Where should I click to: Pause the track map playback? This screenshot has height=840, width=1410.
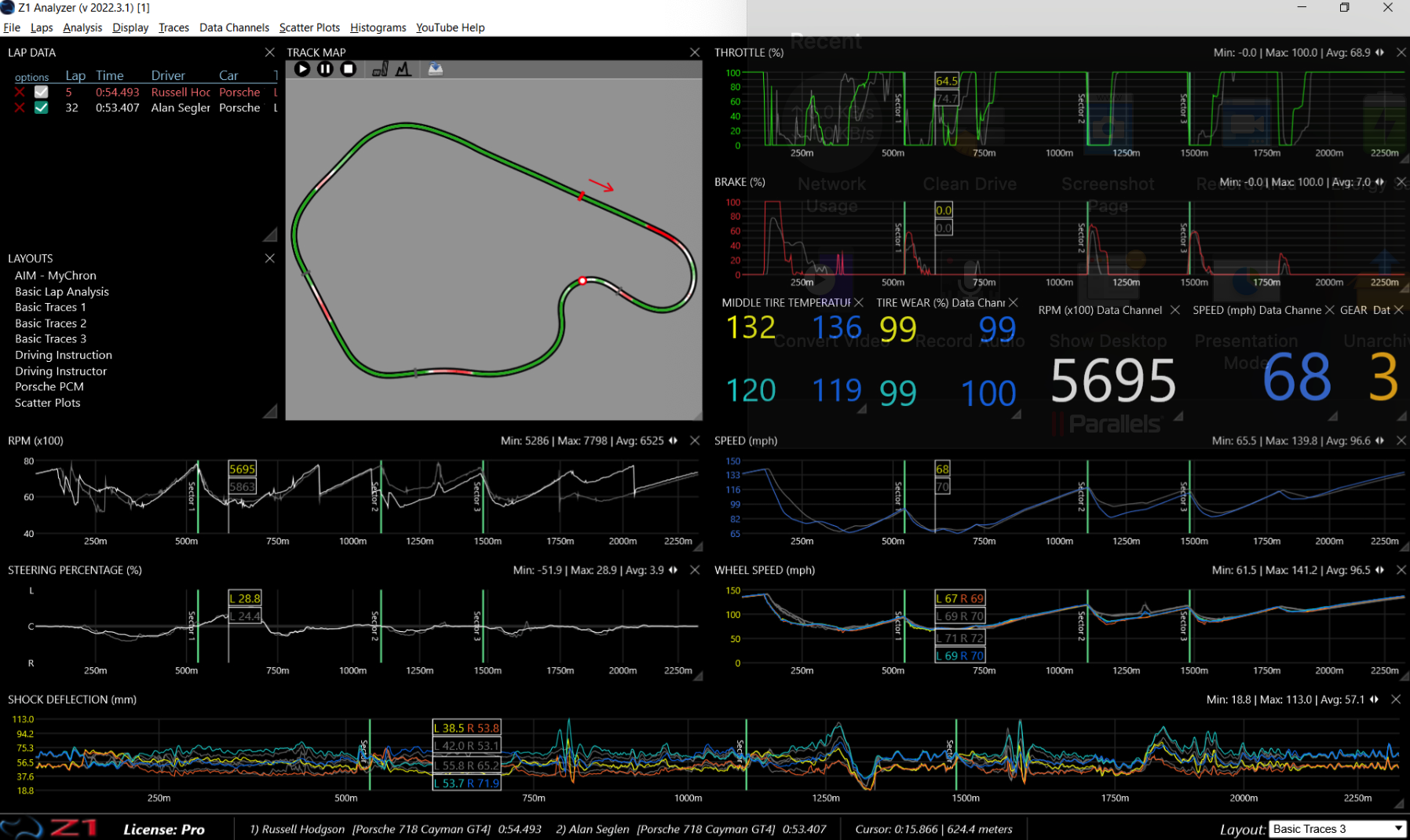(x=325, y=69)
